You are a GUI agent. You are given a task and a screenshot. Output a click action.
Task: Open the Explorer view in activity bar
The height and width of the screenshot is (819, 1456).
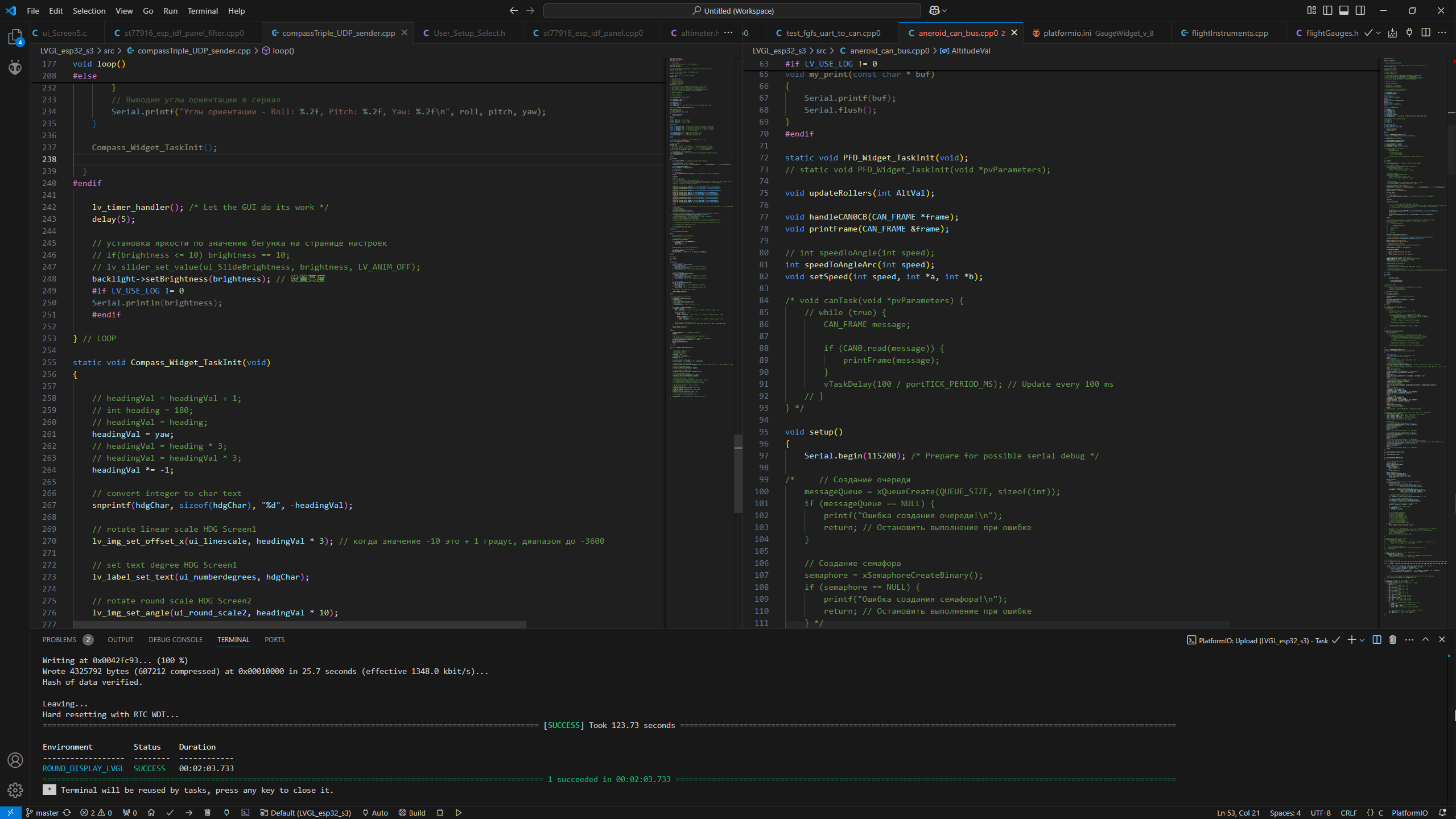pos(15,37)
